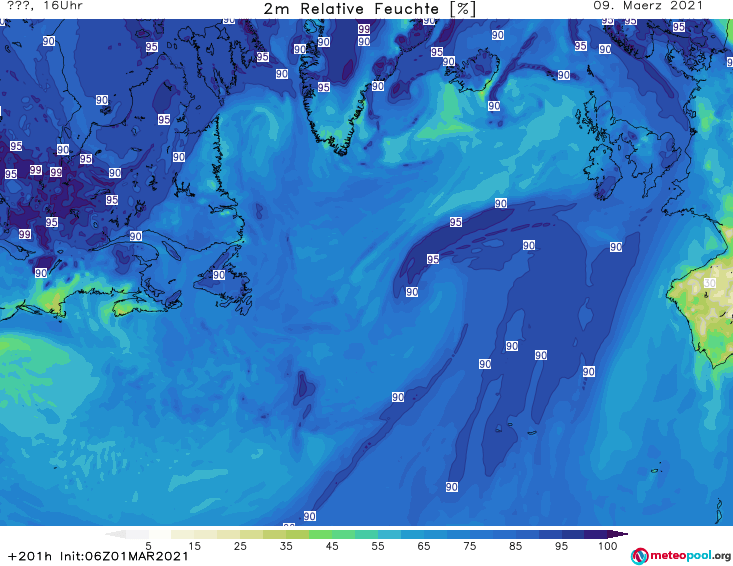733x566 pixels.
Task: Click the 95 contour label on Greenland's southwest coast
Action: (x=323, y=87)
